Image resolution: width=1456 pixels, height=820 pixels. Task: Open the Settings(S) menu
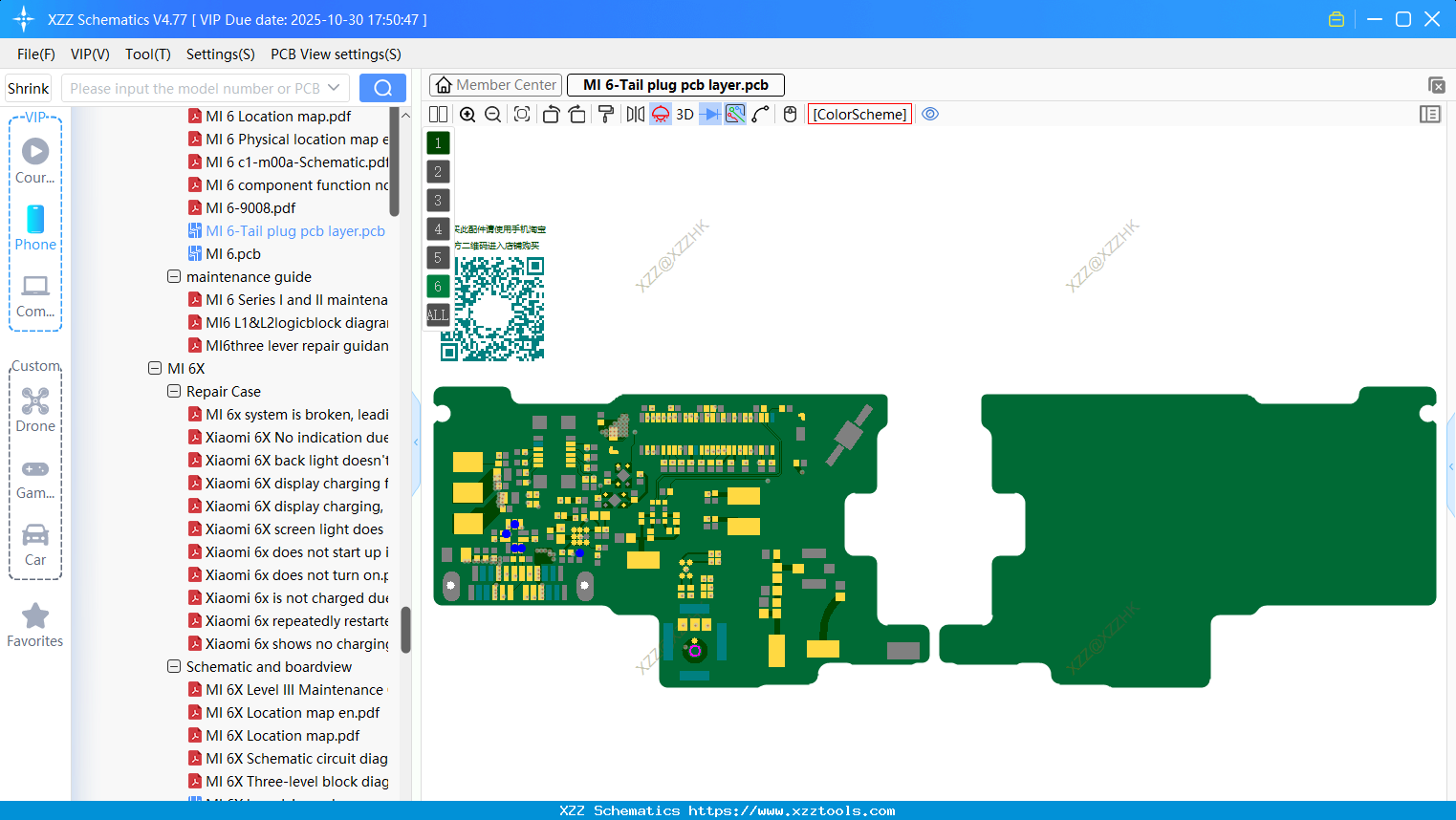pos(221,54)
